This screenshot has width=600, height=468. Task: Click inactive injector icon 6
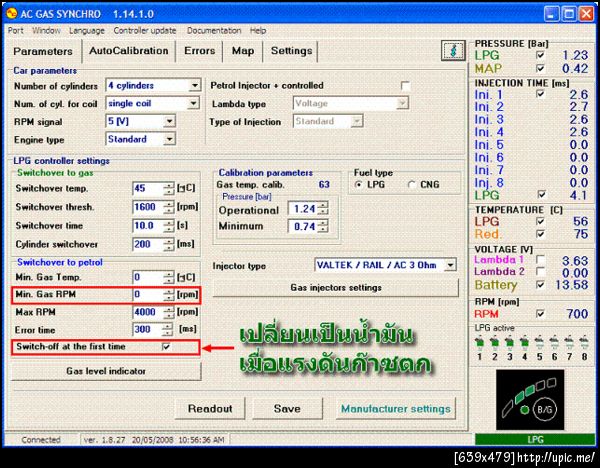[554, 342]
